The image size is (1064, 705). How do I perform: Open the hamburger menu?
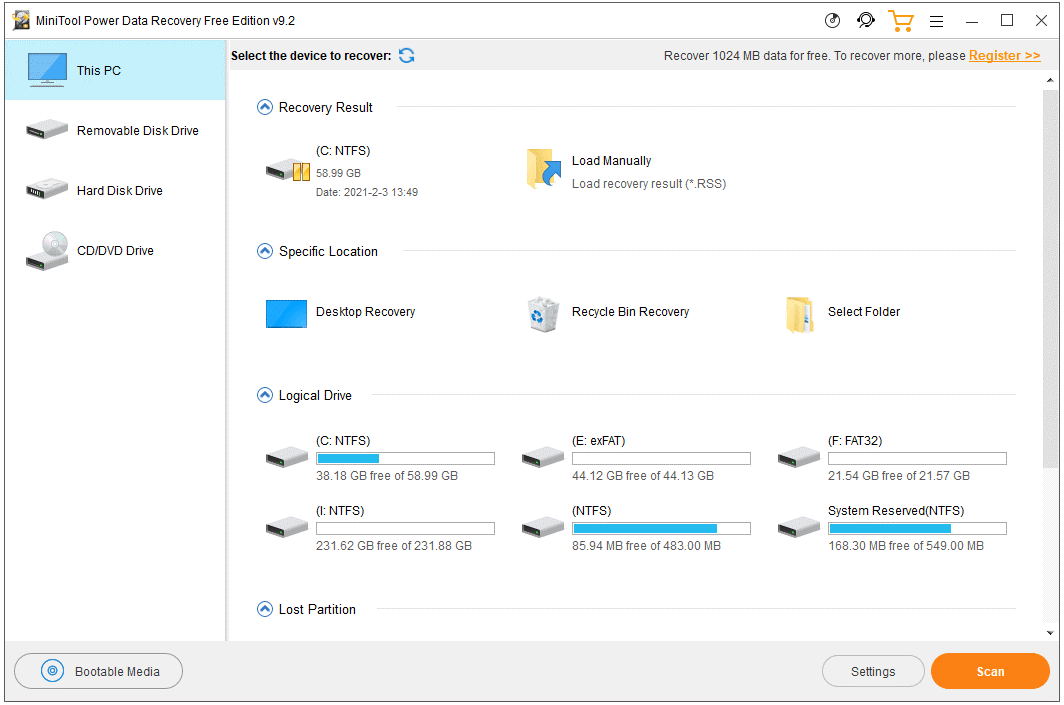pyautogui.click(x=936, y=20)
